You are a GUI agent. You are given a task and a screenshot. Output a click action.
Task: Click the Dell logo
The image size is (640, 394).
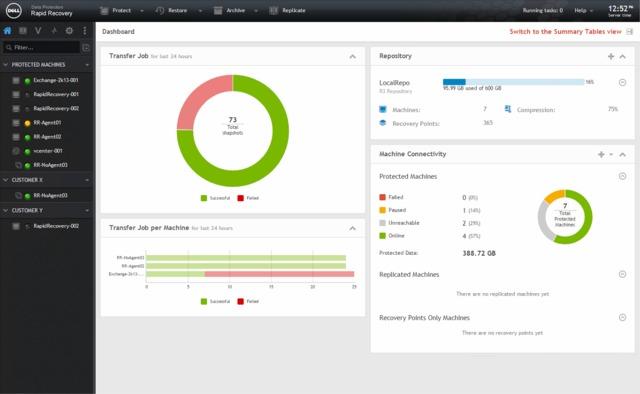(x=13, y=11)
